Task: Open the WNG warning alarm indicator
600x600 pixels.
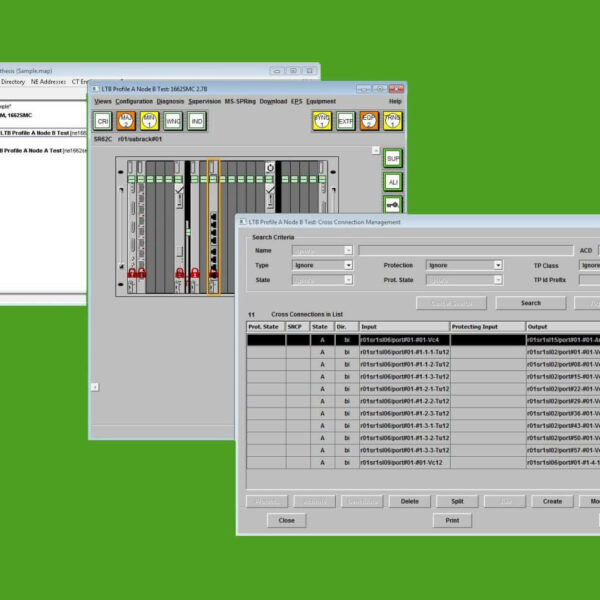Action: pyautogui.click(x=173, y=121)
